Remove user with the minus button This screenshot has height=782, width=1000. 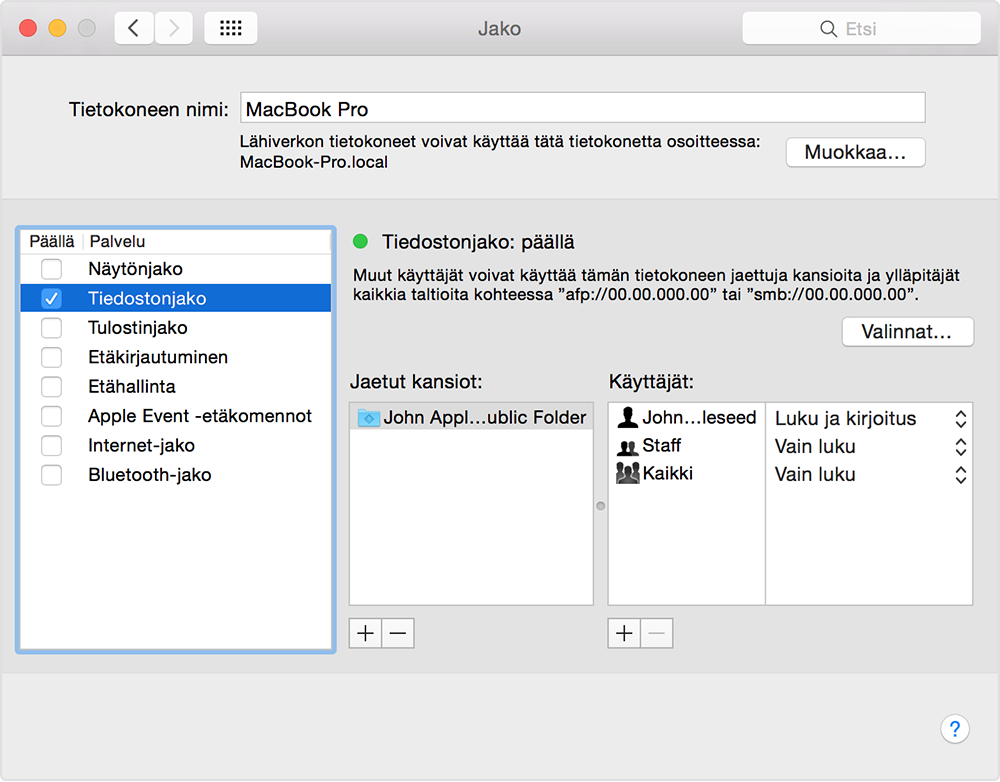click(x=657, y=633)
